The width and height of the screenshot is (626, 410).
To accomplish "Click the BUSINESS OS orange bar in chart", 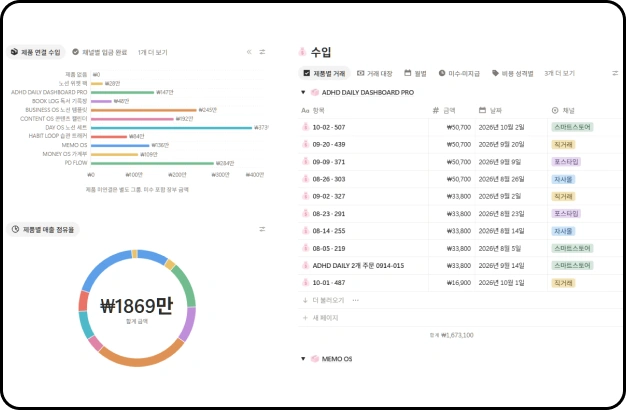I will 144,110.
